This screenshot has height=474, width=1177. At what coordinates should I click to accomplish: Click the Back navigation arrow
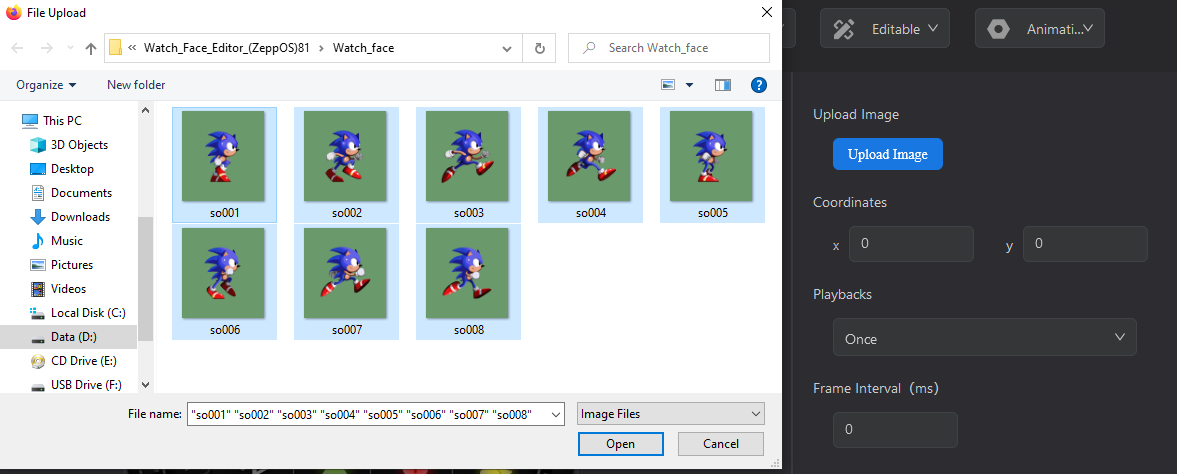pyautogui.click(x=17, y=48)
